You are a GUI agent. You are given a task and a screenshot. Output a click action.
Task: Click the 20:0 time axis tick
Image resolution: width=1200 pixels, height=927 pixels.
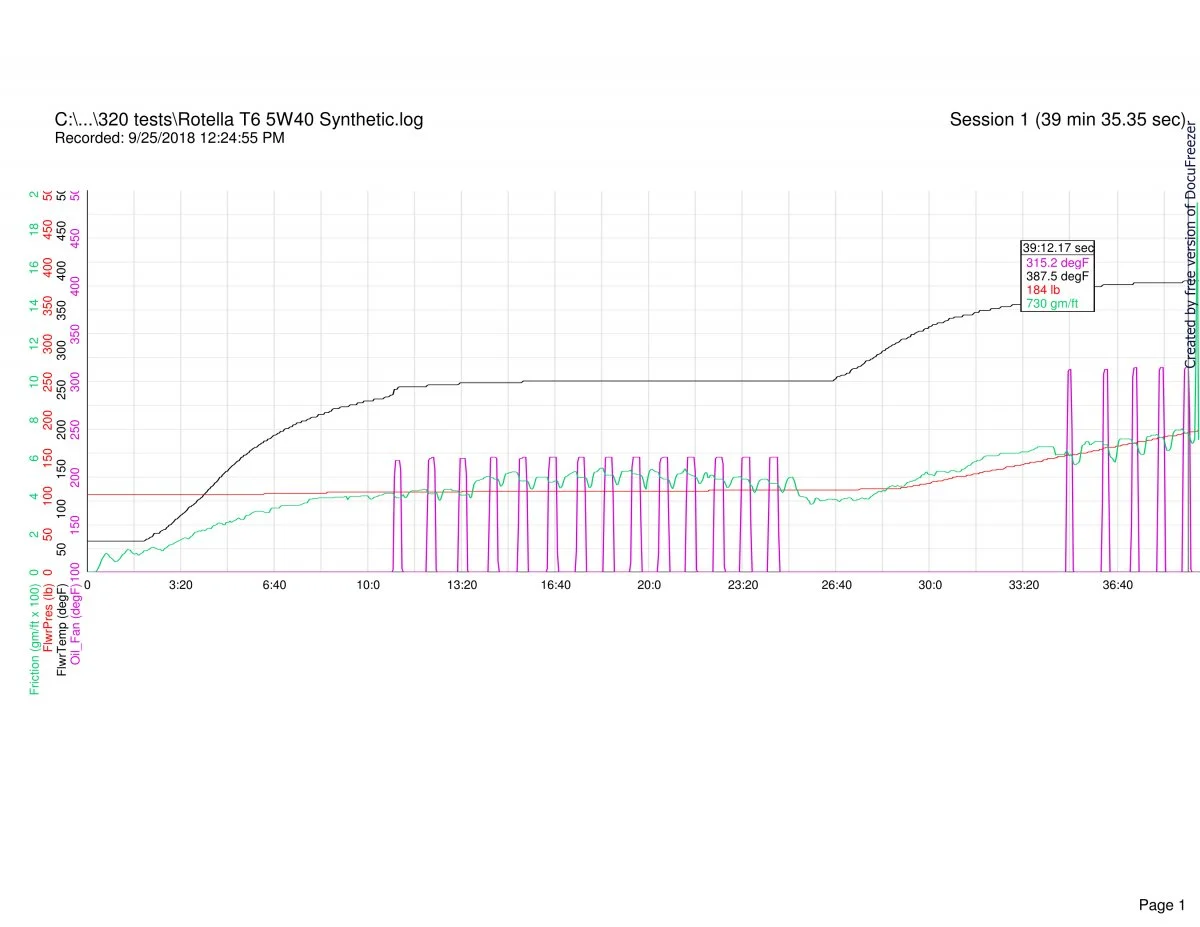tap(649, 584)
